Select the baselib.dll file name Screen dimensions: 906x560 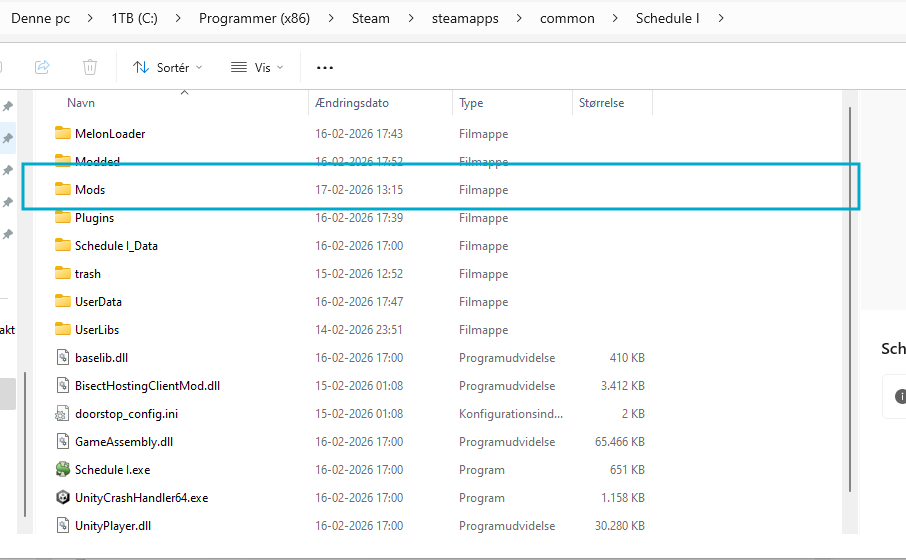click(x=101, y=358)
